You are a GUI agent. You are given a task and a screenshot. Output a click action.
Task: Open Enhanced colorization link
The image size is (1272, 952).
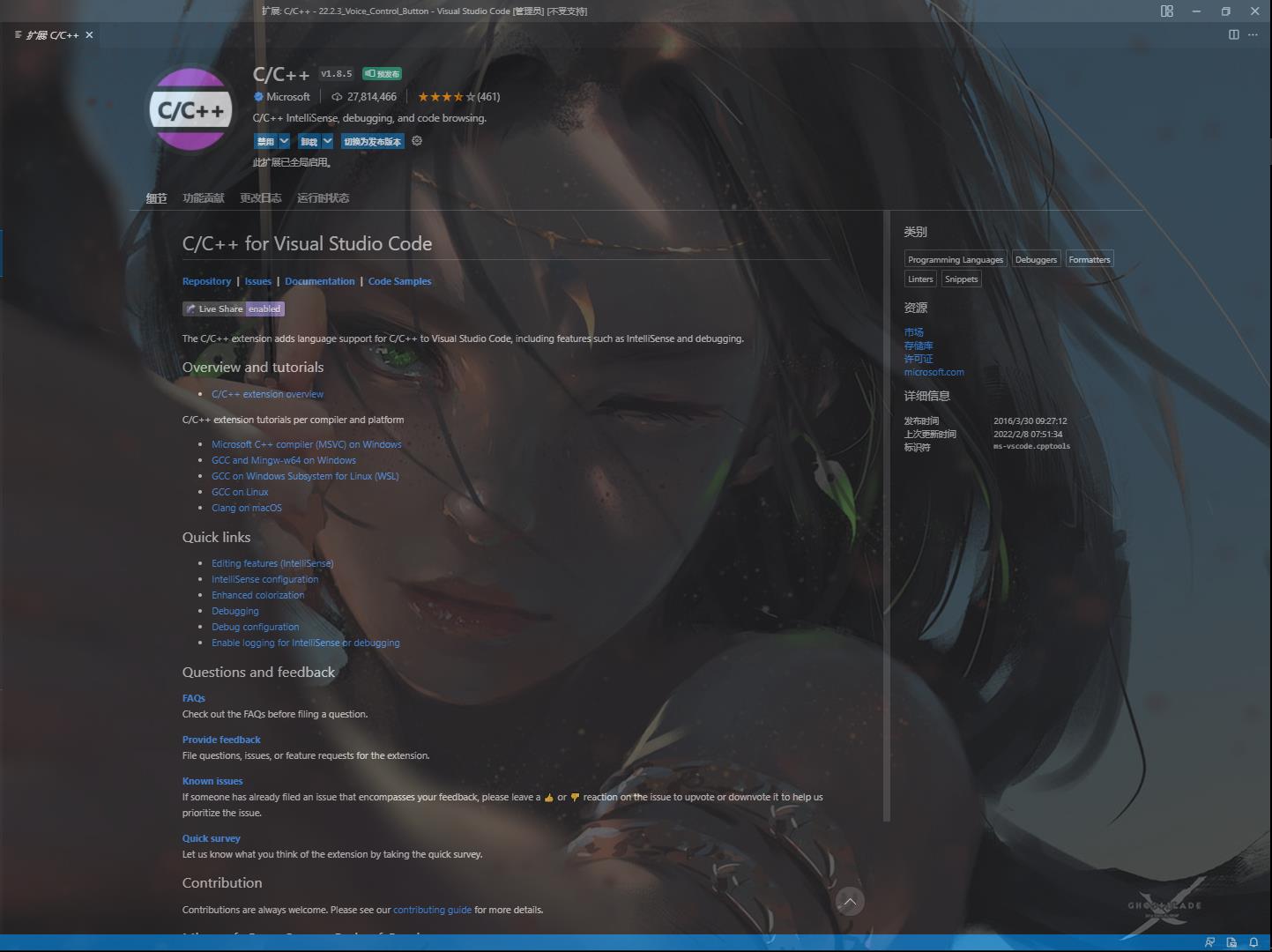pyautogui.click(x=258, y=595)
